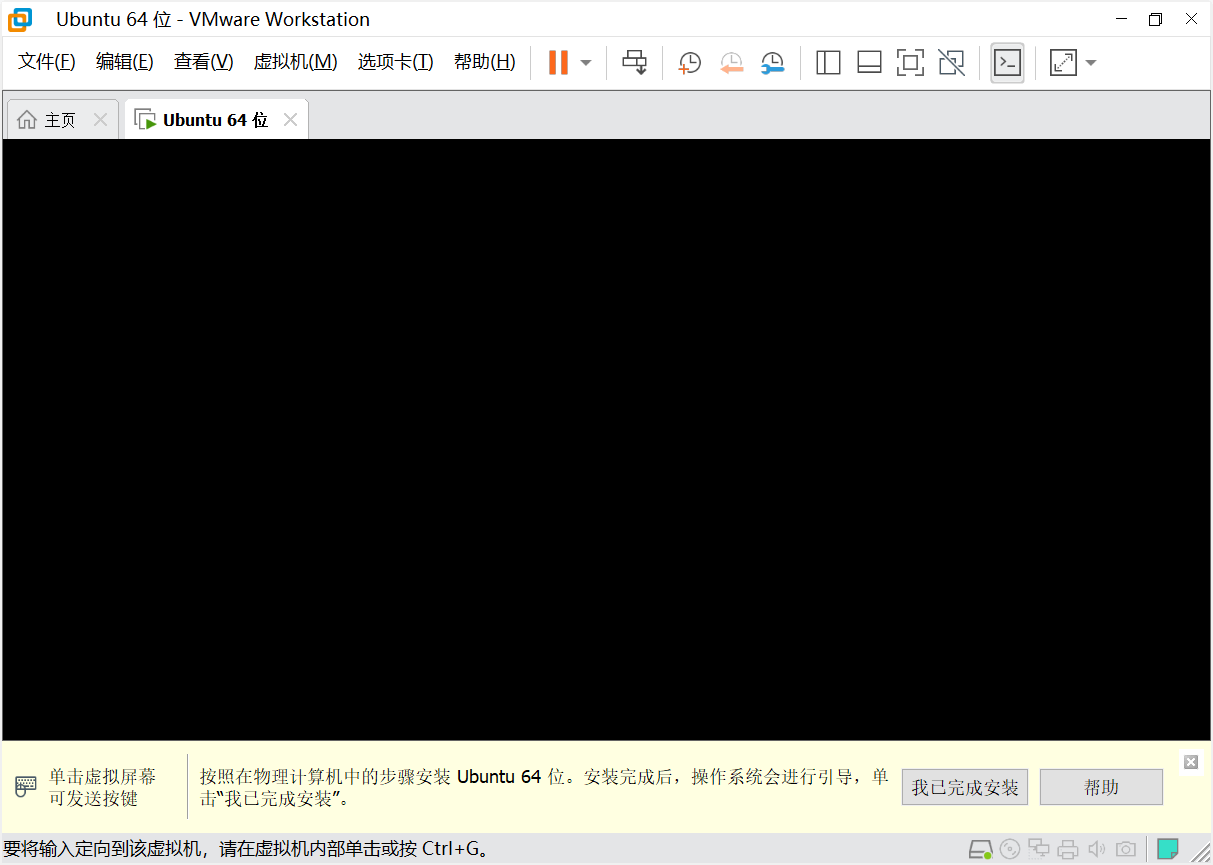Click the camera device status icon
Image resolution: width=1213 pixels, height=865 pixels.
[1126, 850]
